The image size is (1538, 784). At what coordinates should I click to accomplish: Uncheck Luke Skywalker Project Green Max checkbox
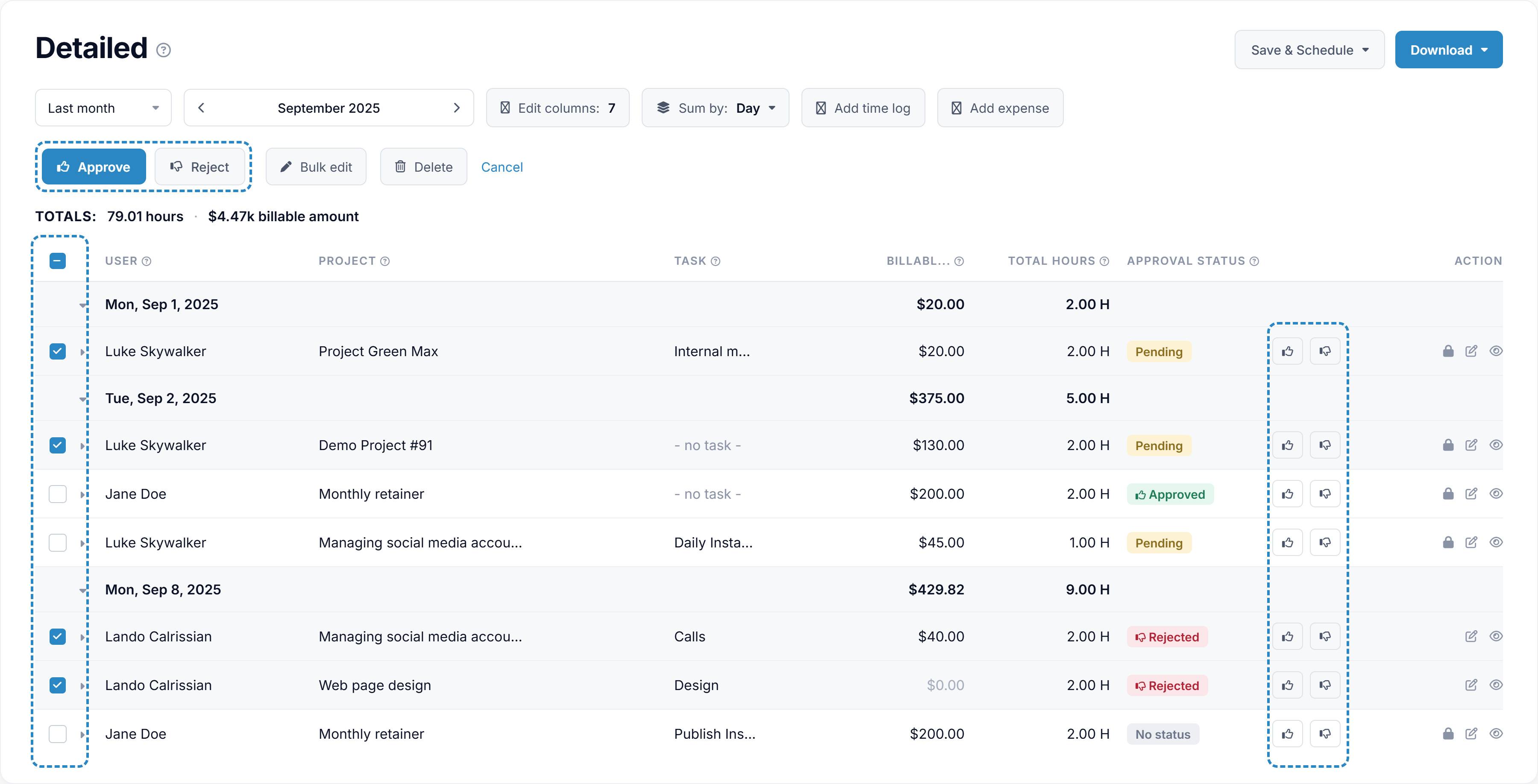(57, 351)
